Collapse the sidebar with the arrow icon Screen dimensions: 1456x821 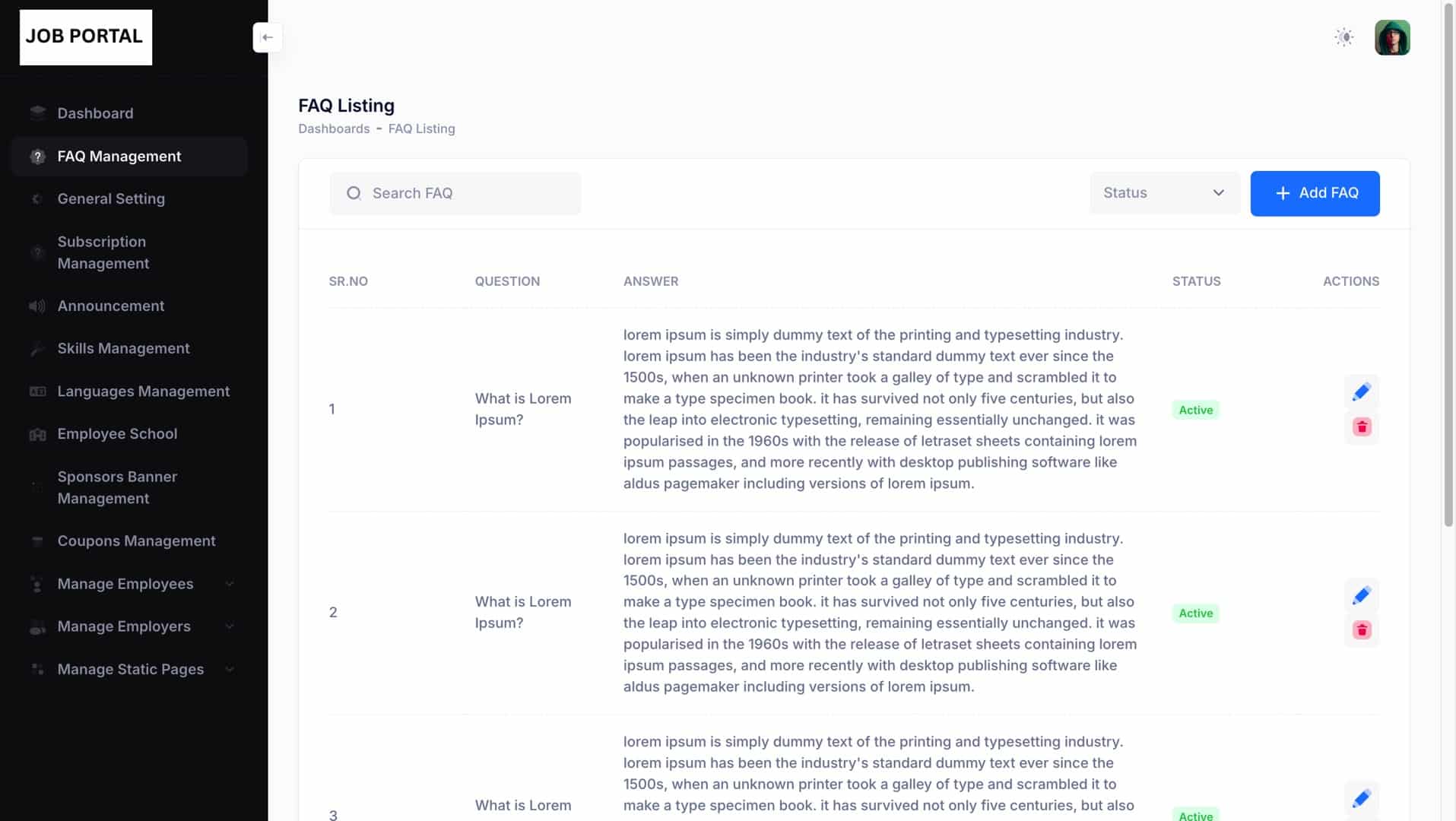coord(268,37)
